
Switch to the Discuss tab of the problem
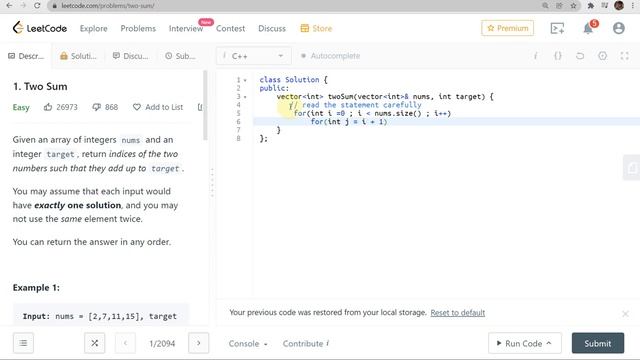click(x=131, y=56)
